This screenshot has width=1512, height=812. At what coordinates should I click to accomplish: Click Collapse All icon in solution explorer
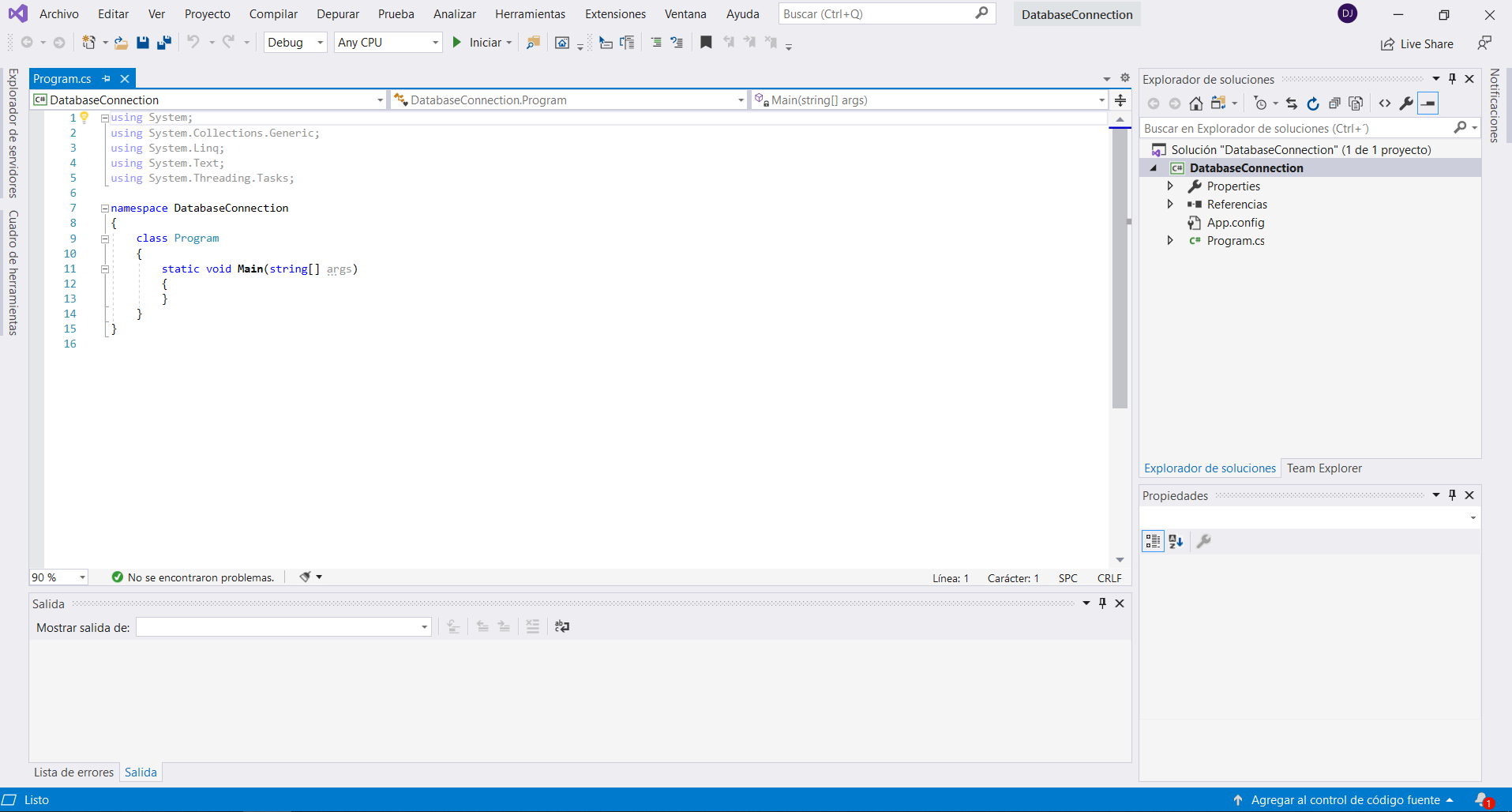point(1334,103)
